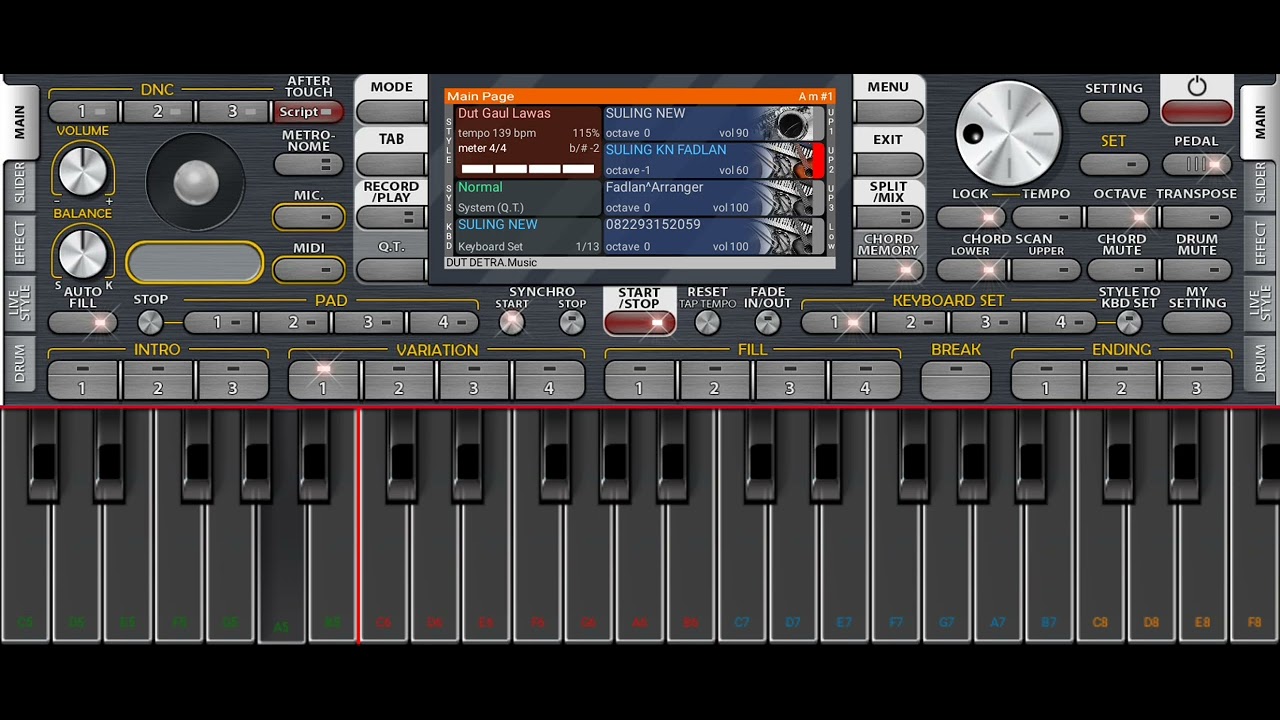Adjust the BALANCE knob
Image resolution: width=1280 pixels, height=720 pixels.
(x=83, y=252)
